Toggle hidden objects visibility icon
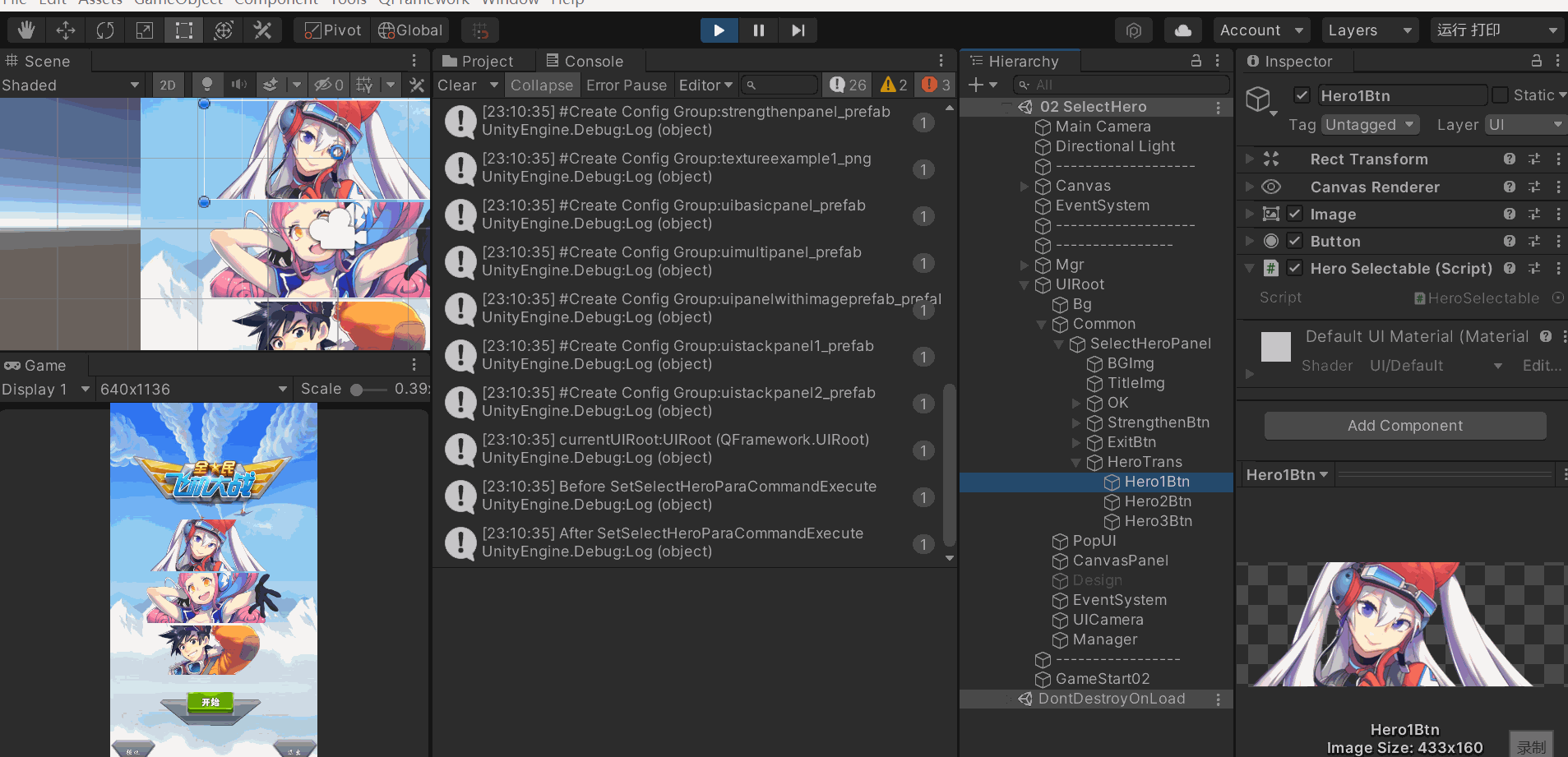Viewport: 1568px width, 757px height. coord(329,85)
